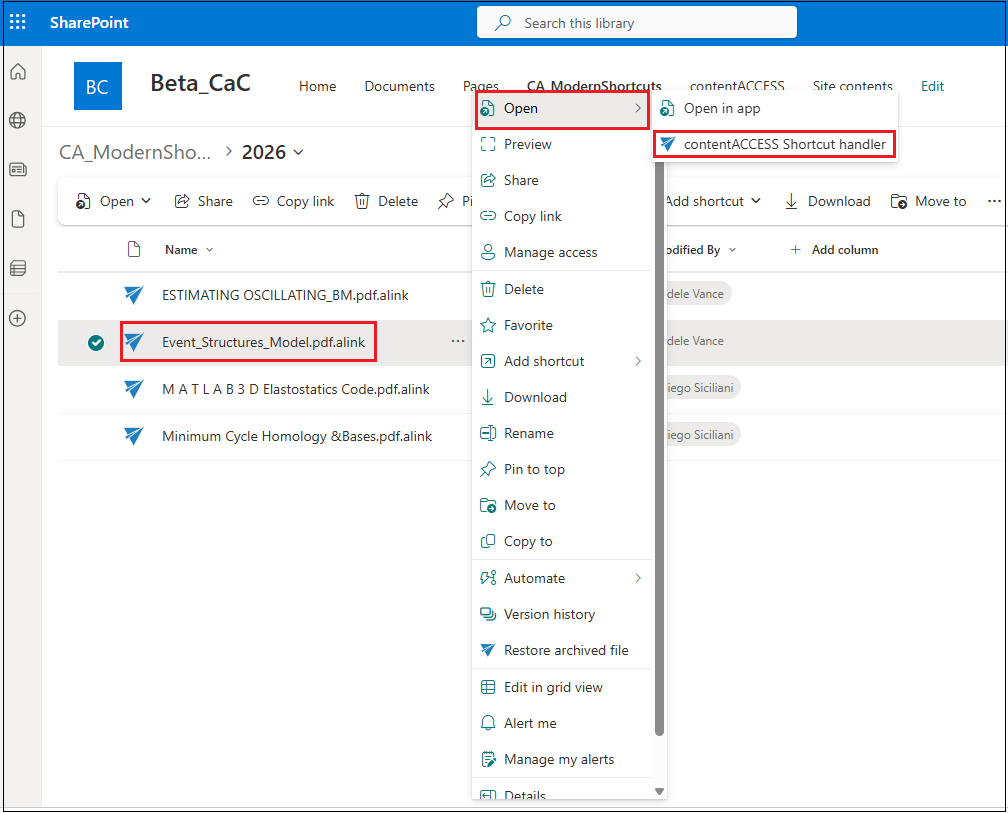
Task: Open the SharePoint app launcher grid
Action: [x=18, y=22]
